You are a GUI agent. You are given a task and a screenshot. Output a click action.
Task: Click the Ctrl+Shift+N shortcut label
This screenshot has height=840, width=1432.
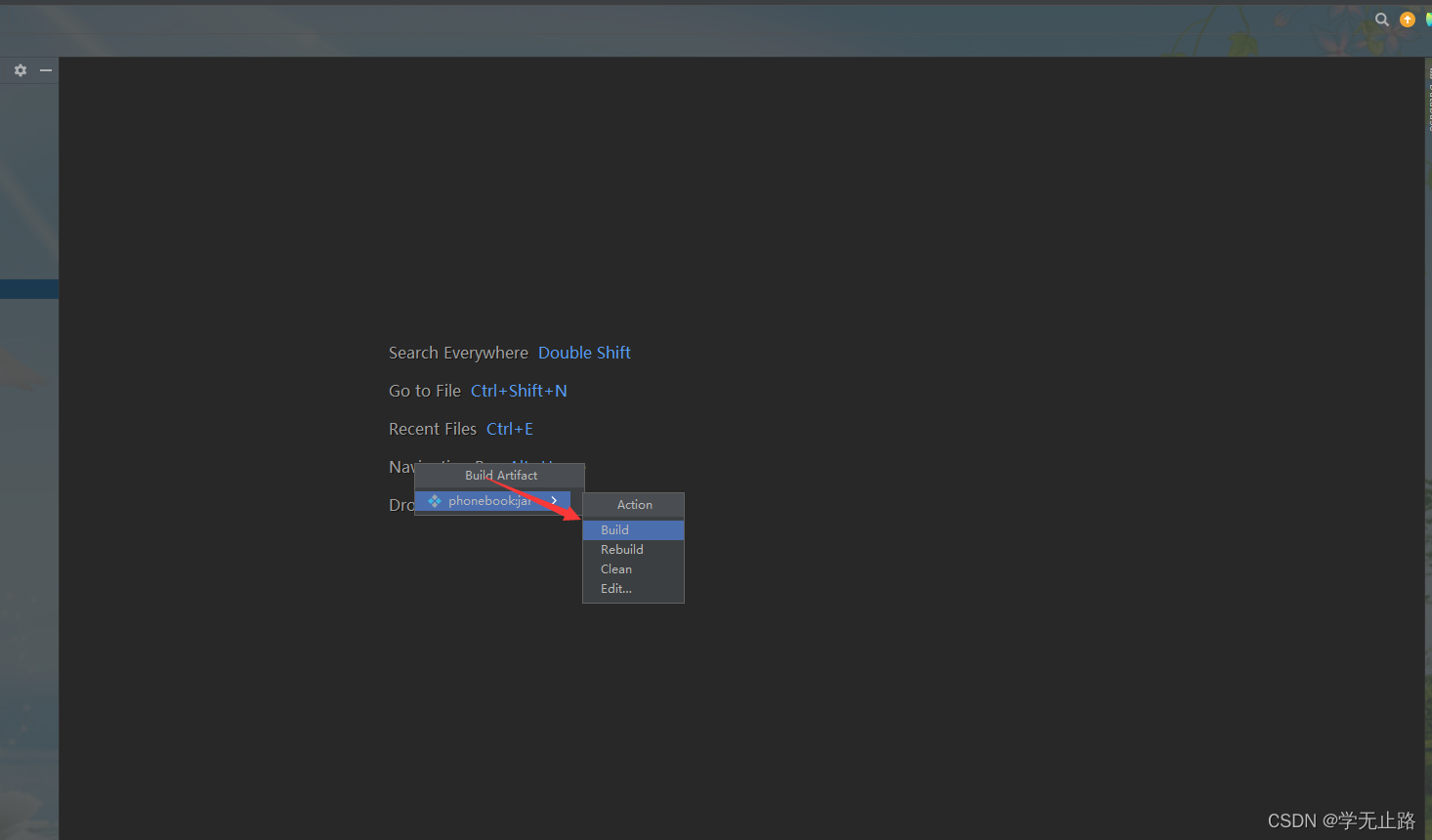pyautogui.click(x=519, y=391)
